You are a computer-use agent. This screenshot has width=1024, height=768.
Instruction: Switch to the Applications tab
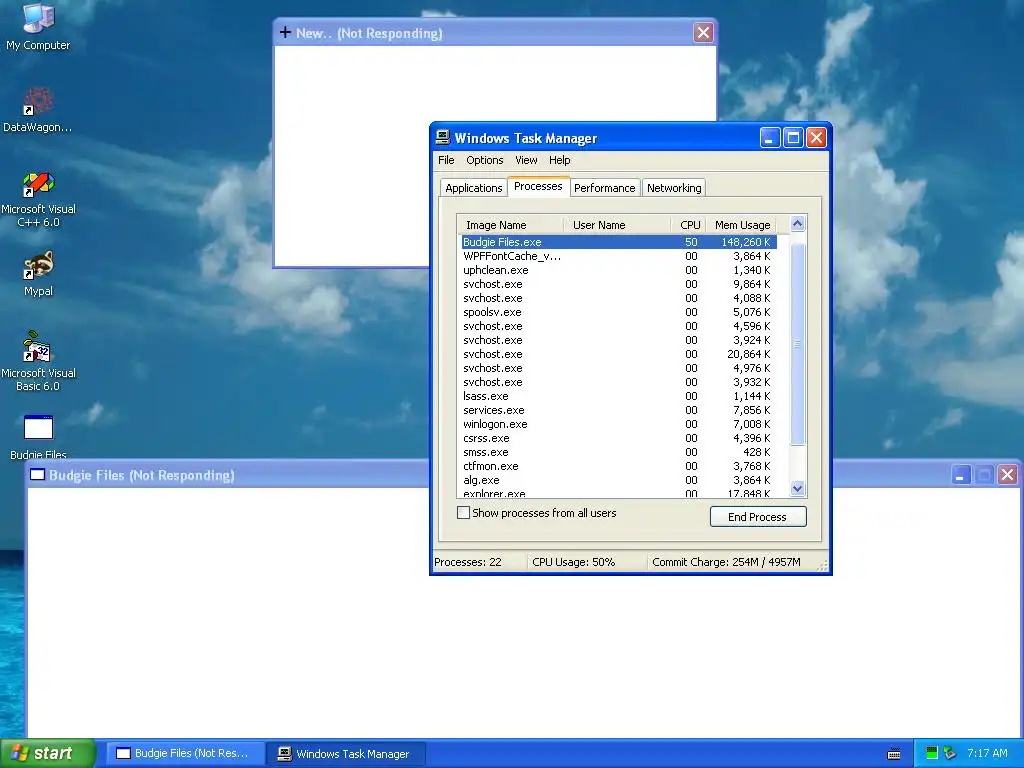pos(473,188)
